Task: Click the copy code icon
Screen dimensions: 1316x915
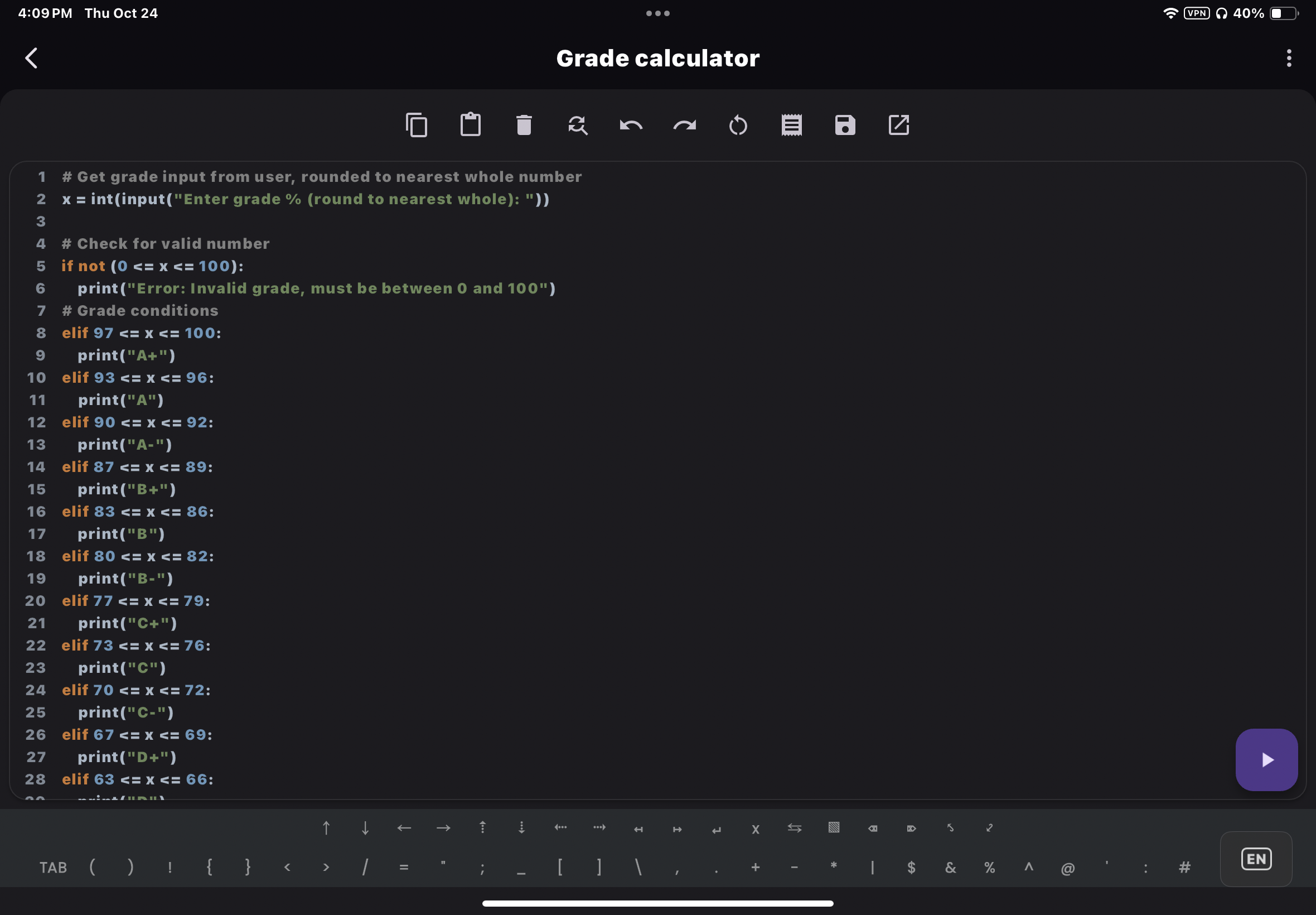Action: [417, 125]
